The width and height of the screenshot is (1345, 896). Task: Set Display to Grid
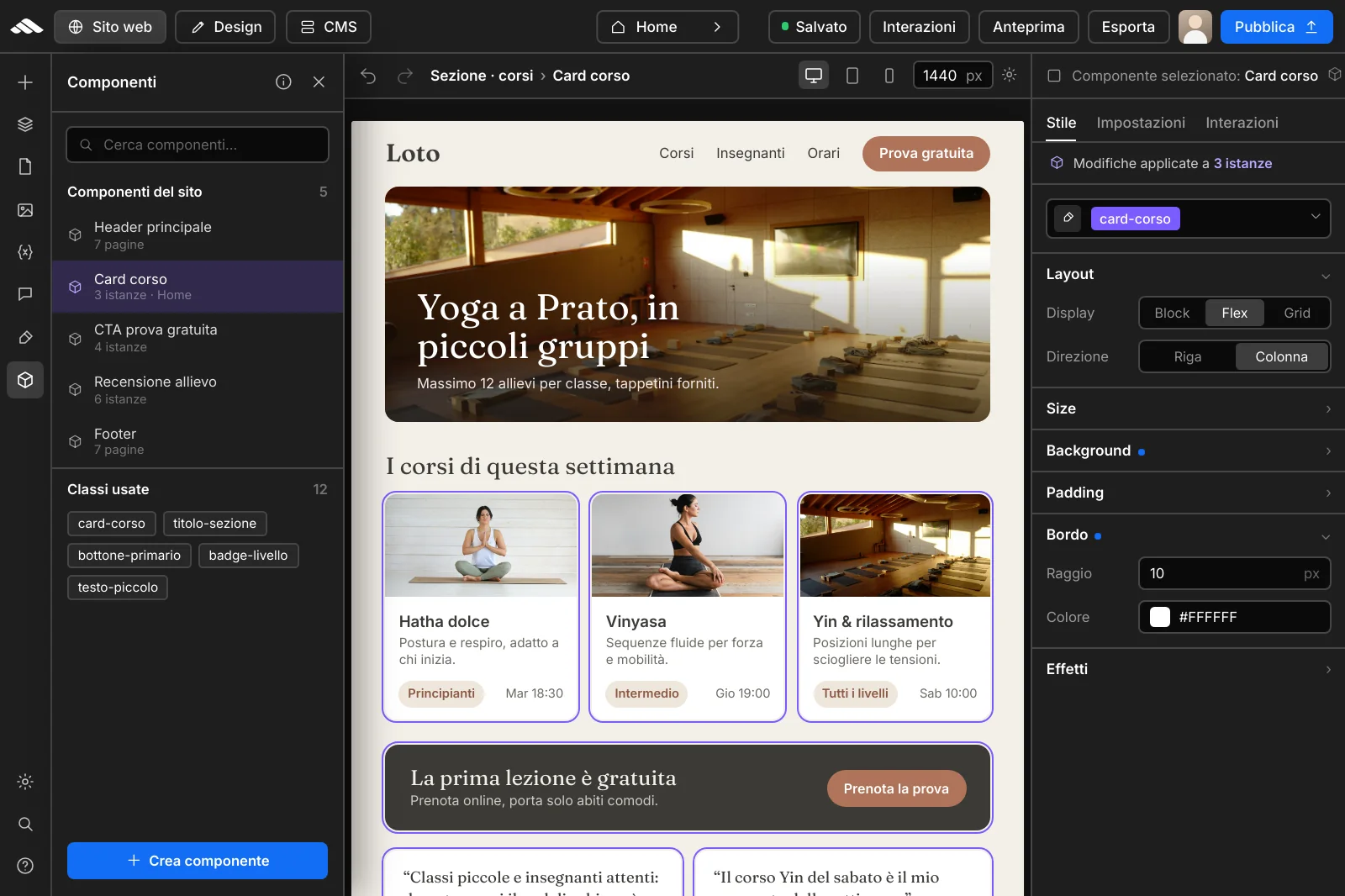[x=1296, y=313]
